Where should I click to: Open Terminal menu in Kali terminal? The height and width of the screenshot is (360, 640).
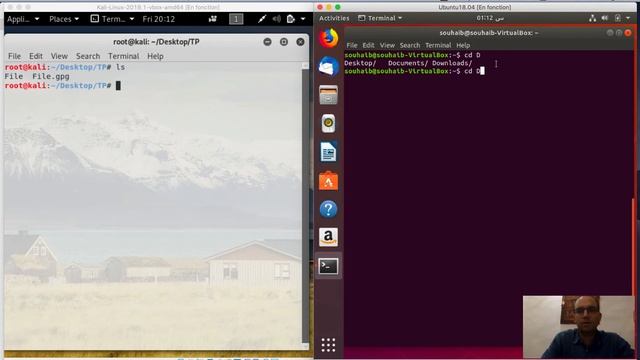[x=123, y=56]
